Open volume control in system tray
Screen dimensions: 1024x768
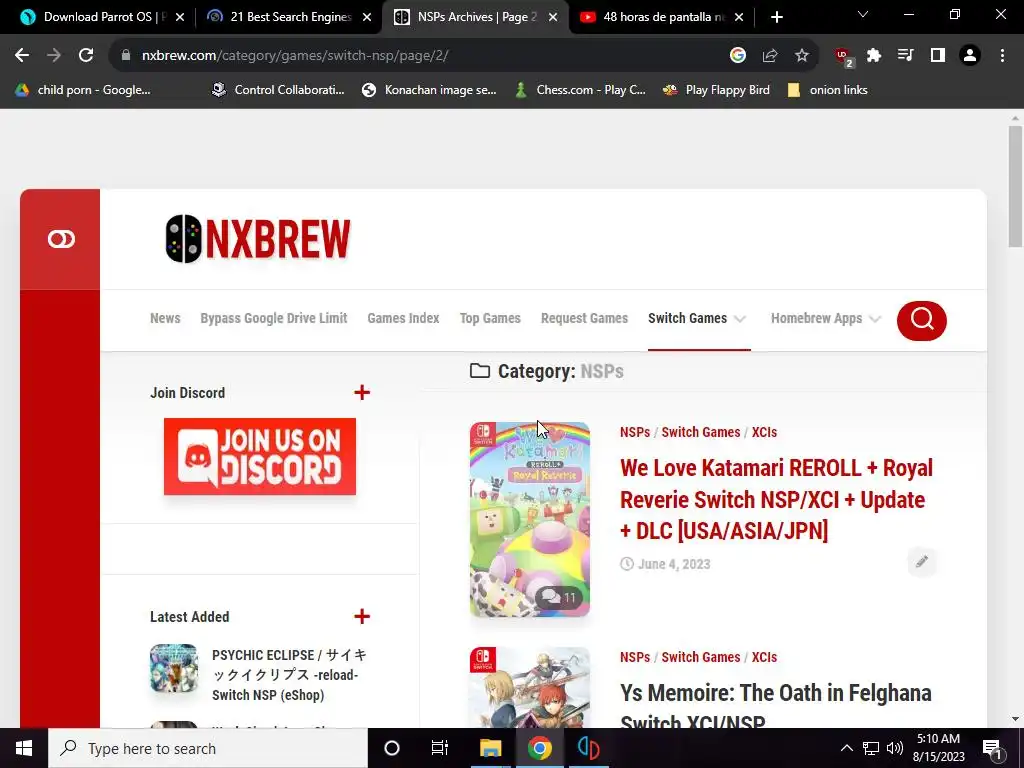click(x=895, y=748)
